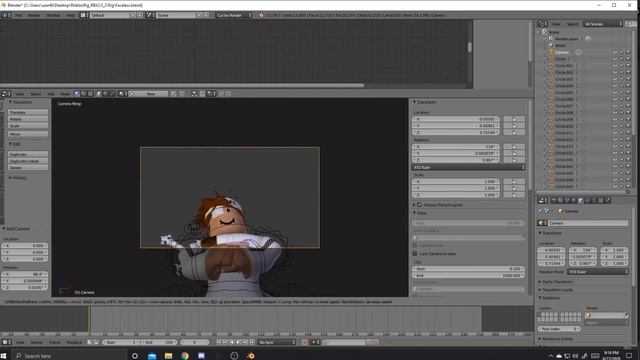Open the Cycles Render engine dropdown

pyautogui.click(x=234, y=15)
